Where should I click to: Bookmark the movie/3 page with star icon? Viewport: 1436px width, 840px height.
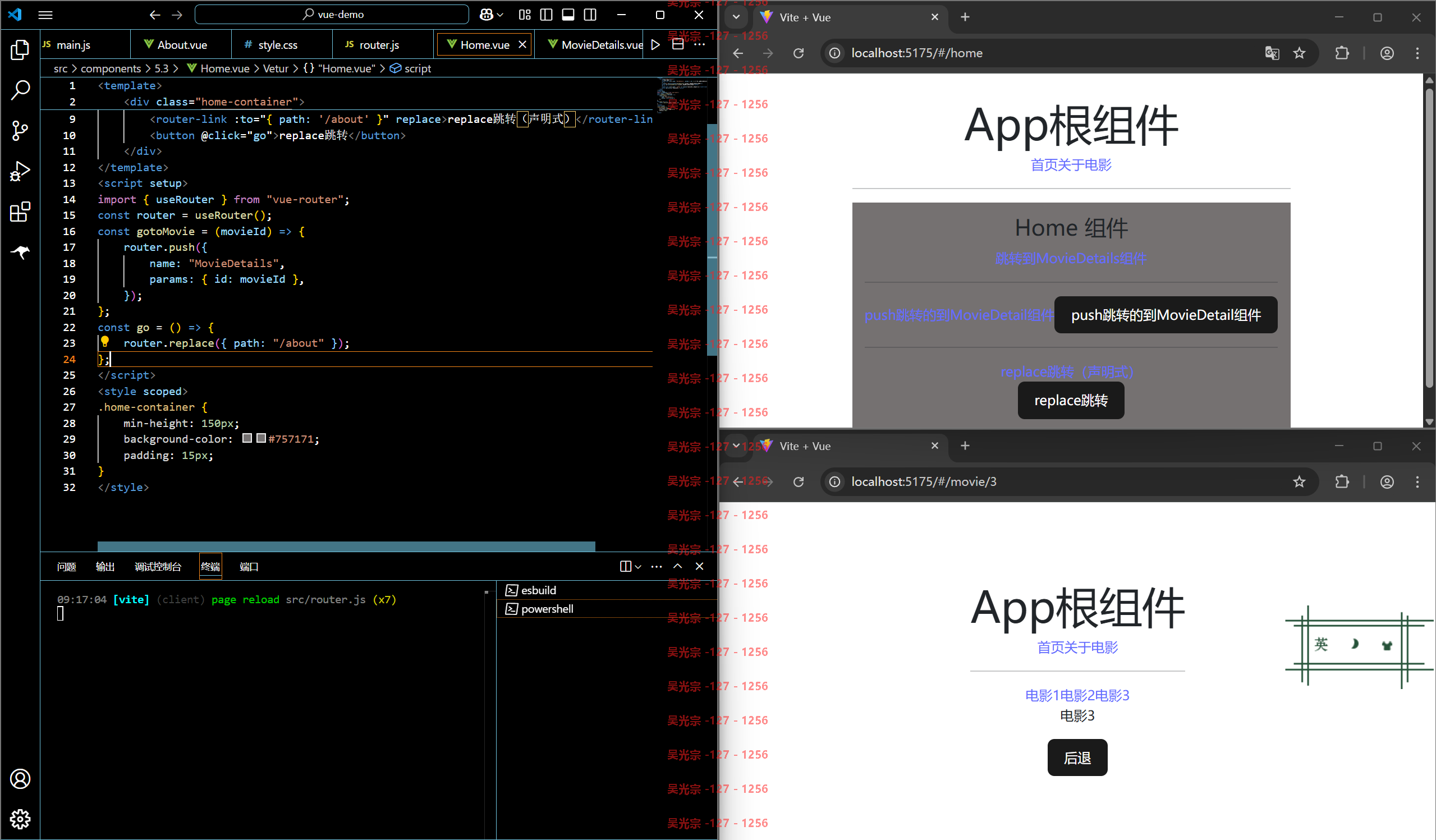pyautogui.click(x=1299, y=481)
